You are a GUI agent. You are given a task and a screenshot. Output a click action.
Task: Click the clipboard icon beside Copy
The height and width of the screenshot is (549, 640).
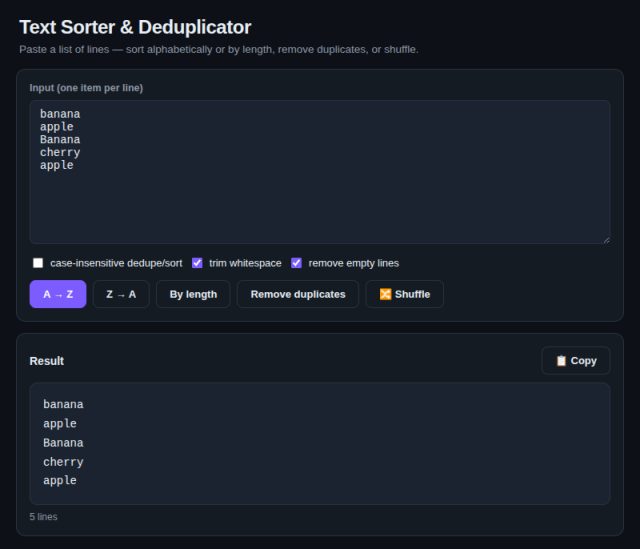click(x=561, y=360)
